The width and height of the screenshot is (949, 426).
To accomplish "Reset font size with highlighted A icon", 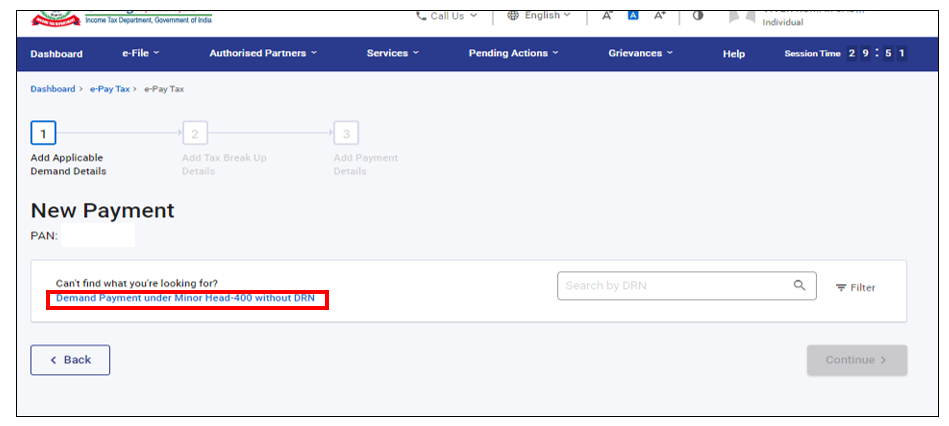I will (633, 16).
